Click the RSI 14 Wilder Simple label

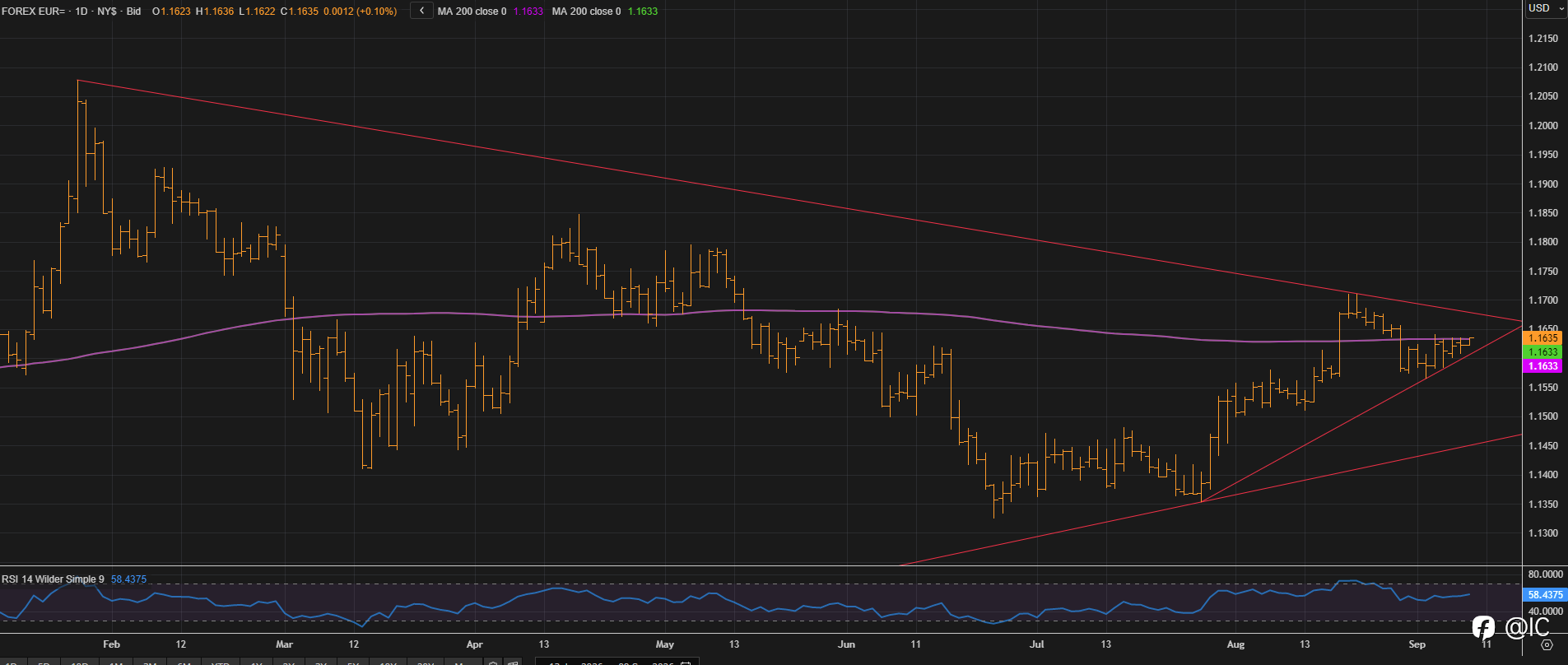click(x=53, y=579)
